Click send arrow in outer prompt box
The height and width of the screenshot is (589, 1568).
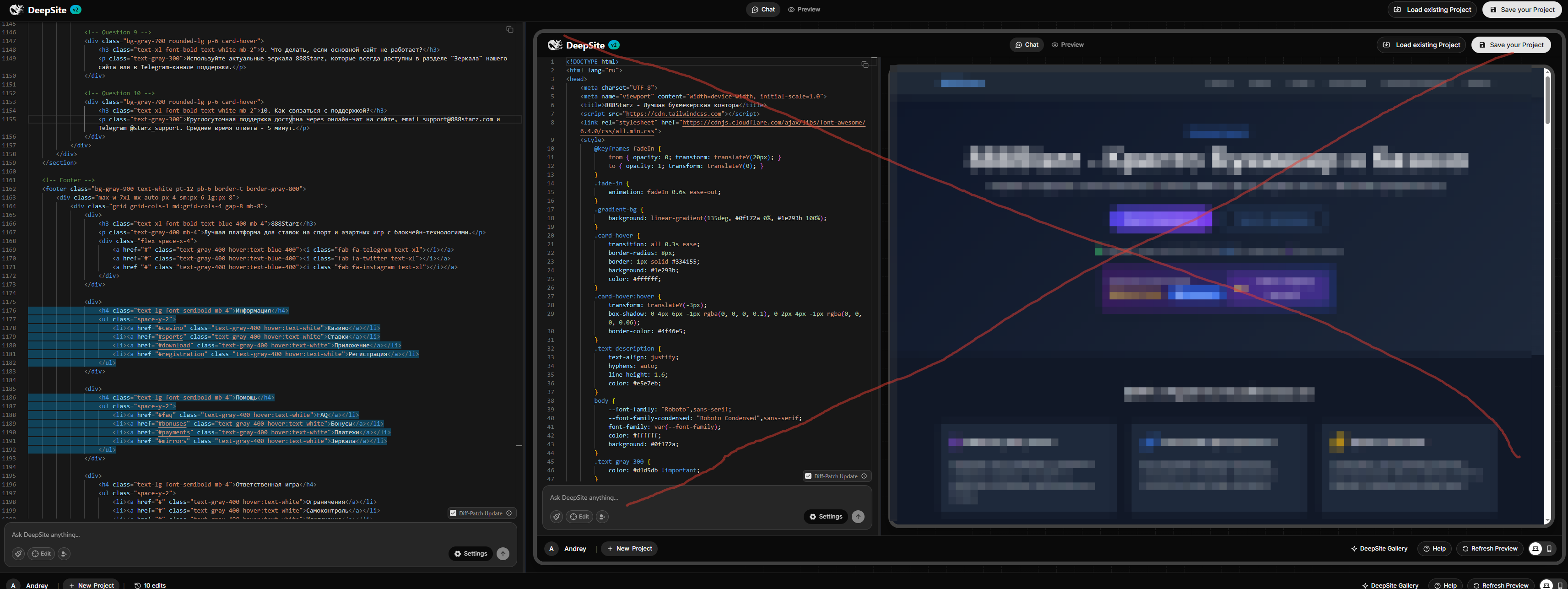pos(503,554)
